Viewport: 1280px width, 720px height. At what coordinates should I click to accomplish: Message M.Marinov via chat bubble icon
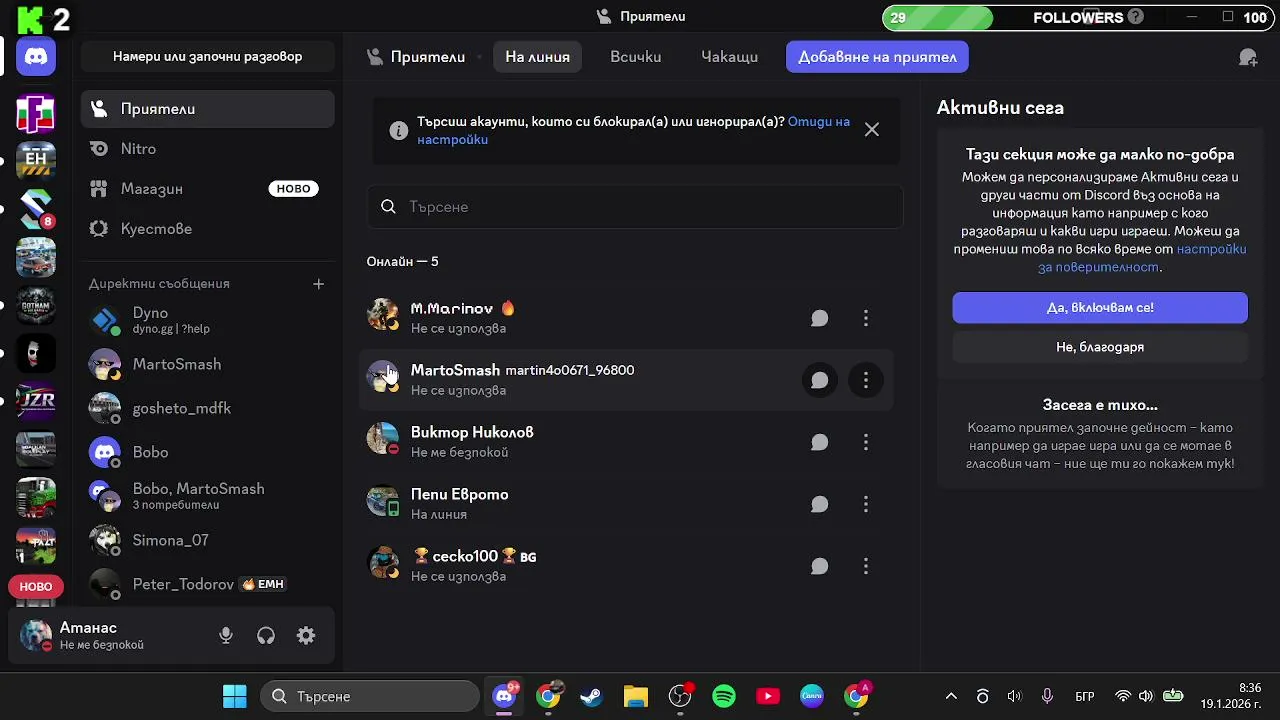tap(819, 318)
